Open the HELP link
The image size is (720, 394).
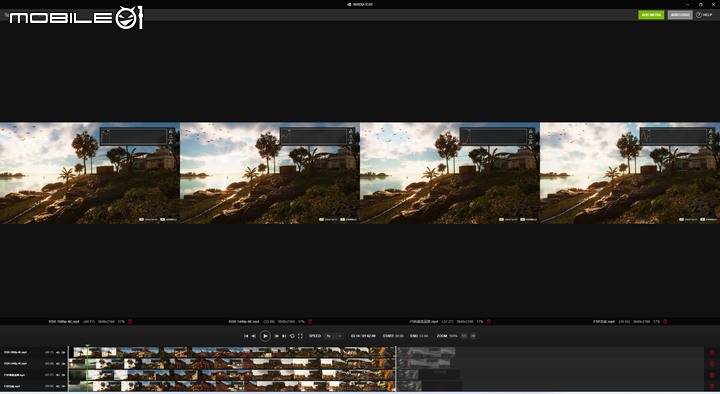(x=704, y=15)
